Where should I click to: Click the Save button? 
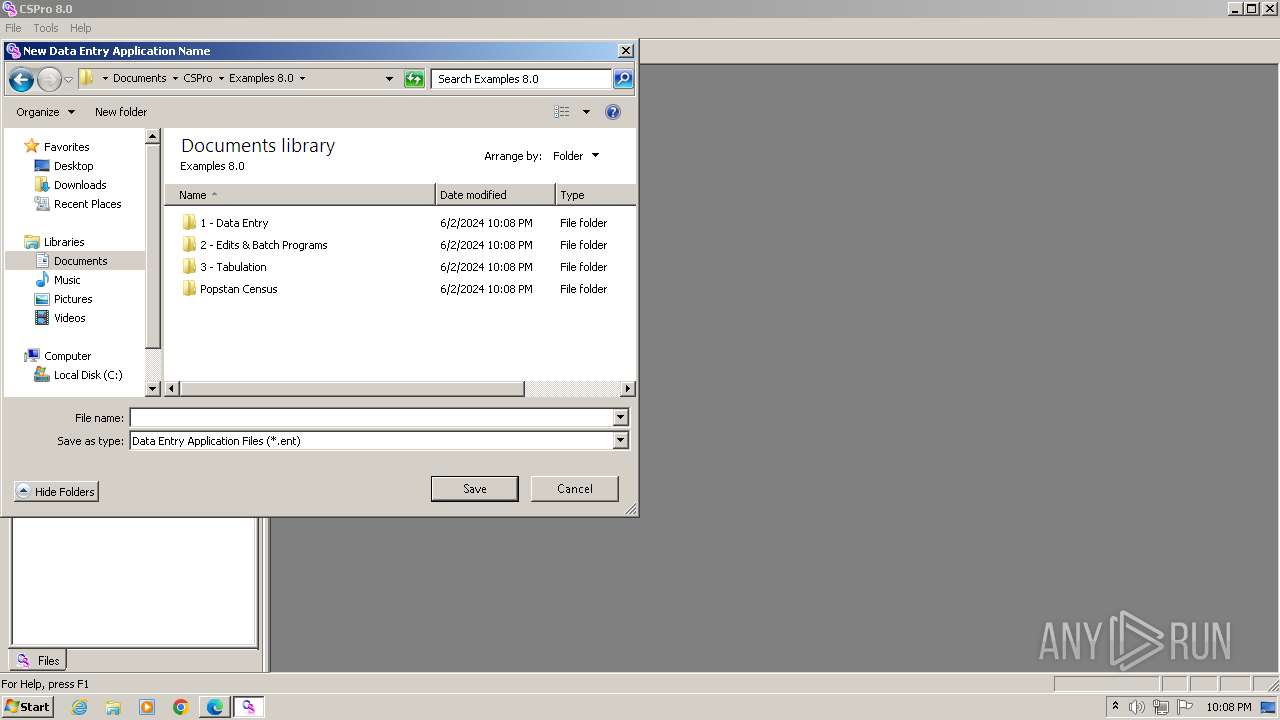[474, 489]
